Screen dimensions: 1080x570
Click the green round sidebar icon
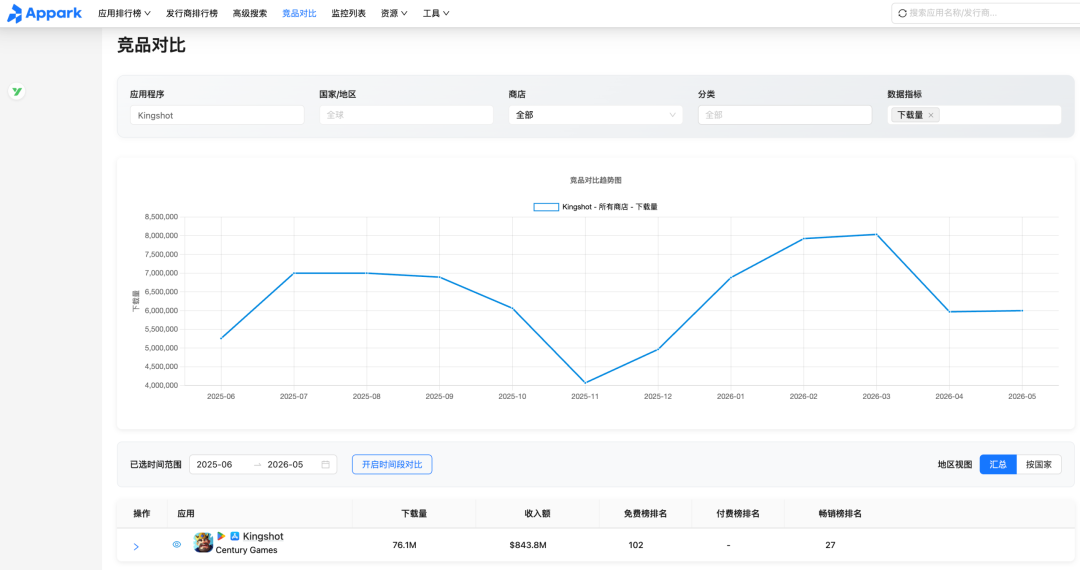pyautogui.click(x=17, y=91)
